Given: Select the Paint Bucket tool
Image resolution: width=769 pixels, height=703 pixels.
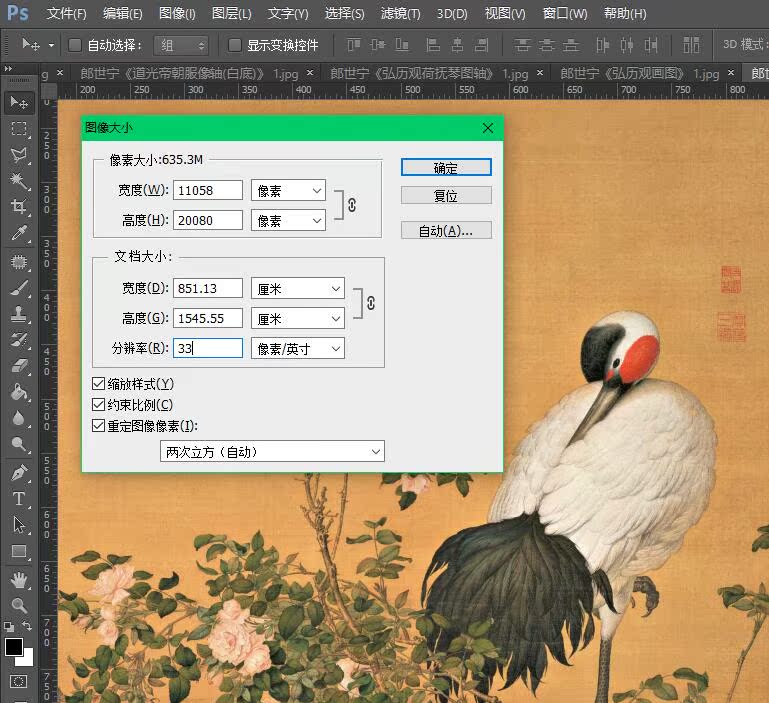Looking at the screenshot, I should [x=19, y=391].
